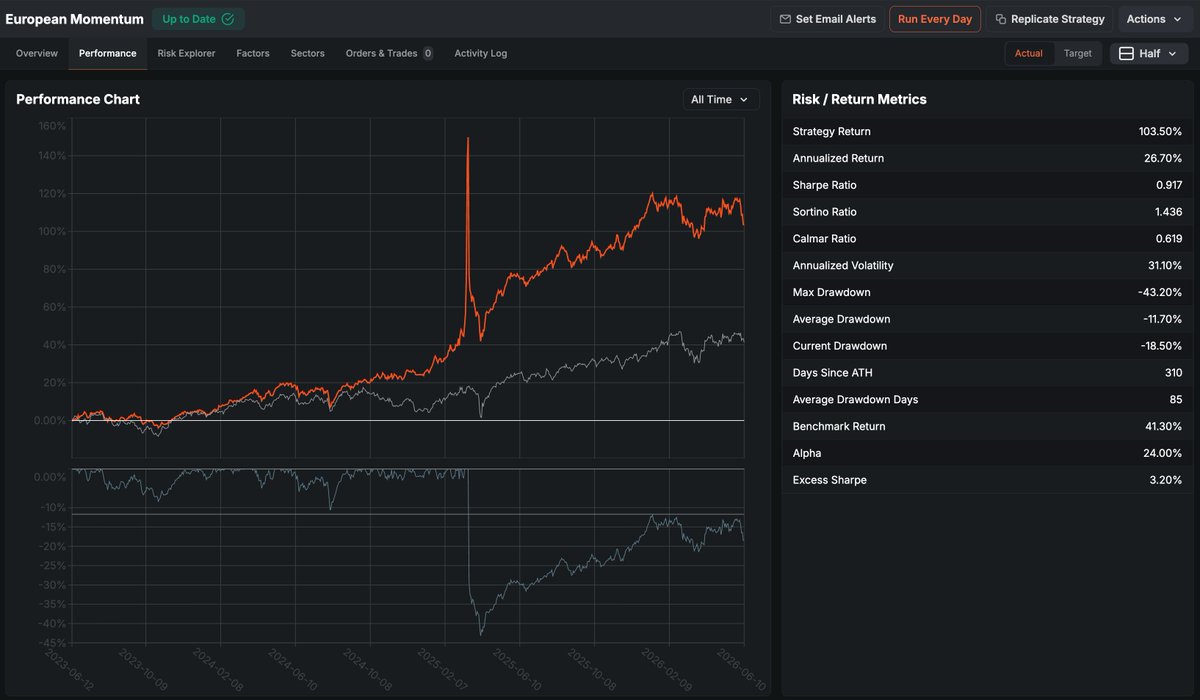Viewport: 1200px width, 700px height.
Task: Click the Annualized Volatility value 31.10%
Action: click(x=1164, y=266)
